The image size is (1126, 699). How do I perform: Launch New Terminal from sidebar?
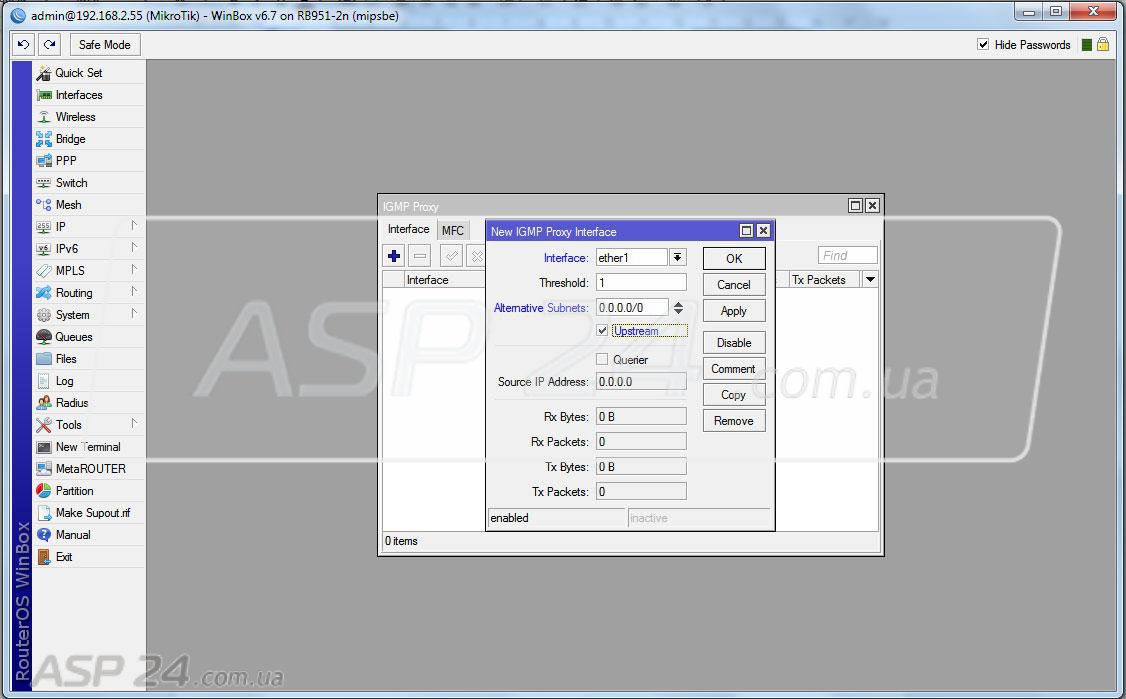tap(87, 447)
